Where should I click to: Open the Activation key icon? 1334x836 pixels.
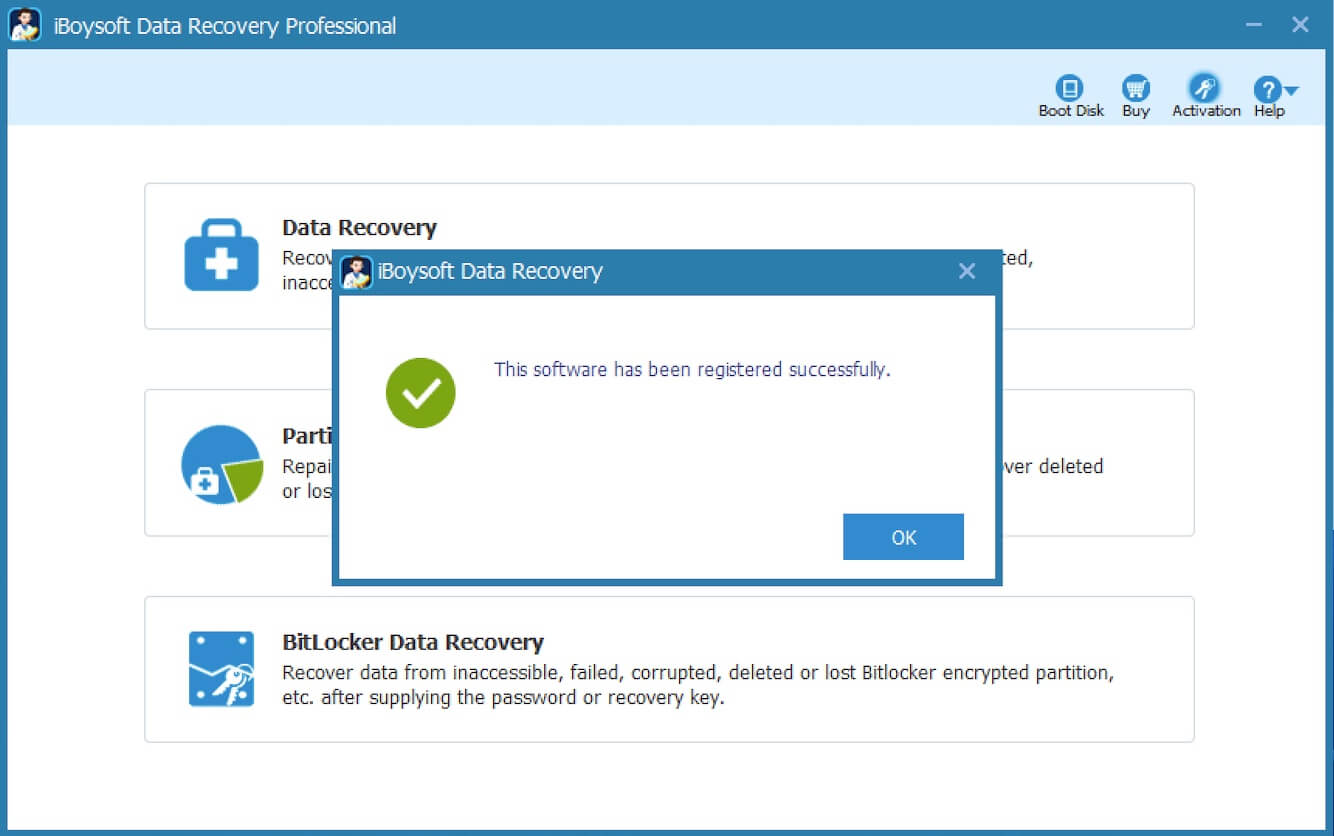[x=1203, y=88]
